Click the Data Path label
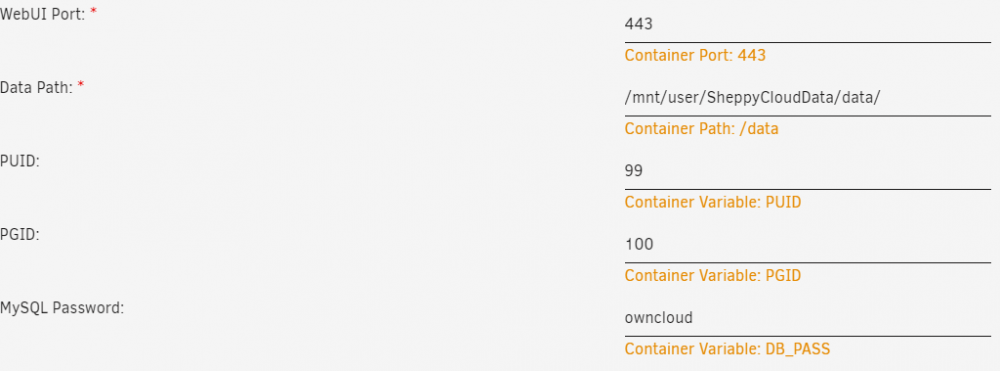 (x=36, y=89)
